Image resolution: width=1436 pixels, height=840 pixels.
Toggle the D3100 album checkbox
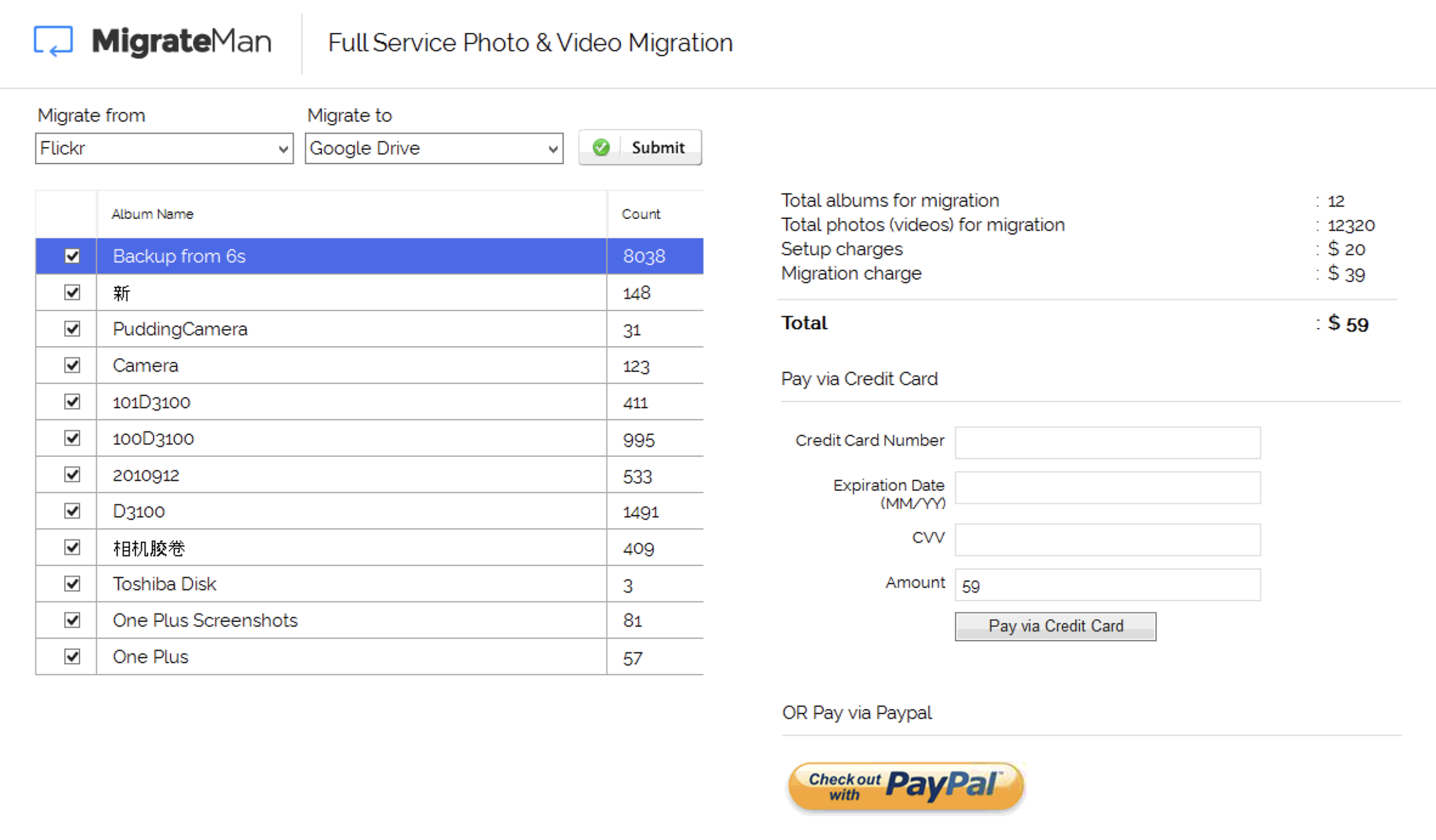[72, 511]
